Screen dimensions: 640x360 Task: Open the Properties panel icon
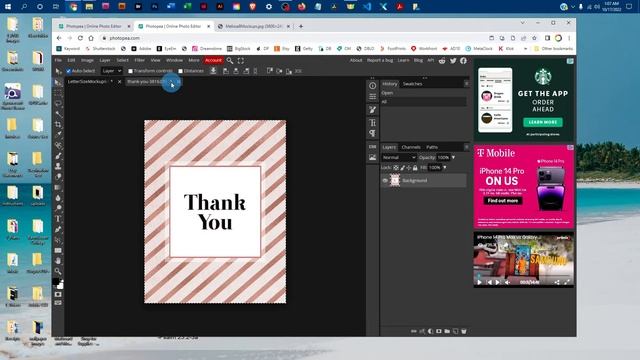click(373, 97)
